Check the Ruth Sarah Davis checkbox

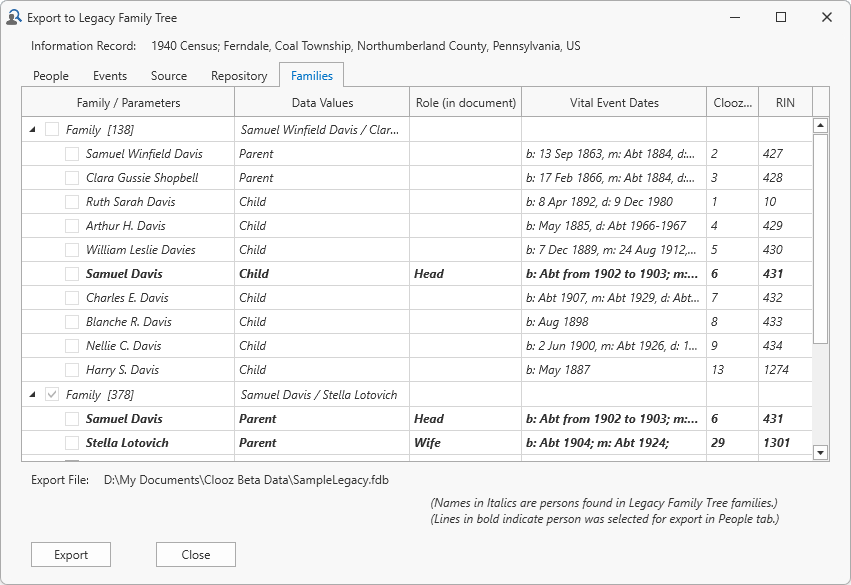tap(72, 202)
